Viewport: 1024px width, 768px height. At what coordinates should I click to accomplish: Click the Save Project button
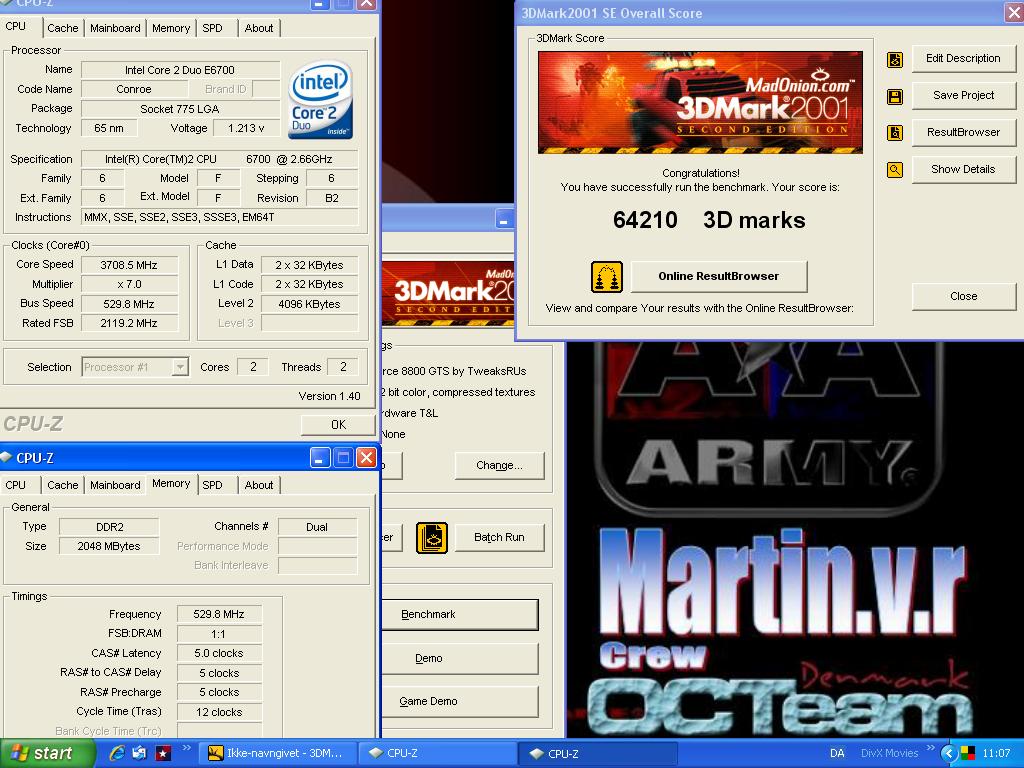click(963, 96)
